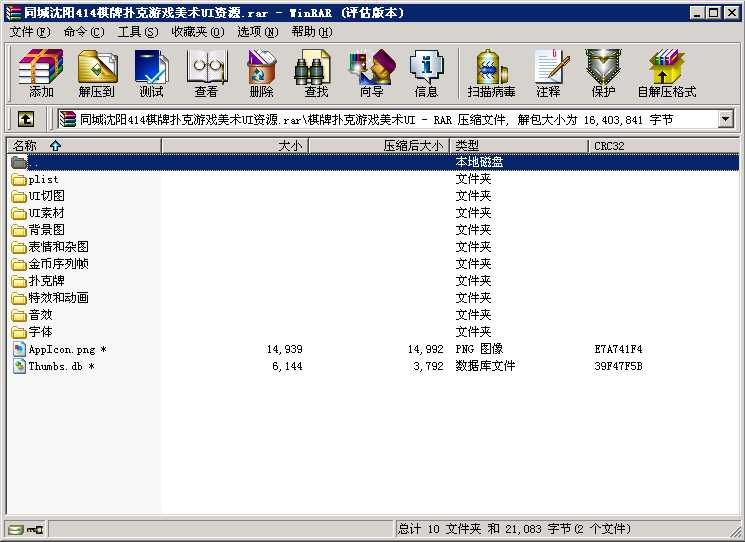Click the 字体 folder icon
The width and height of the screenshot is (745, 542).
point(19,332)
